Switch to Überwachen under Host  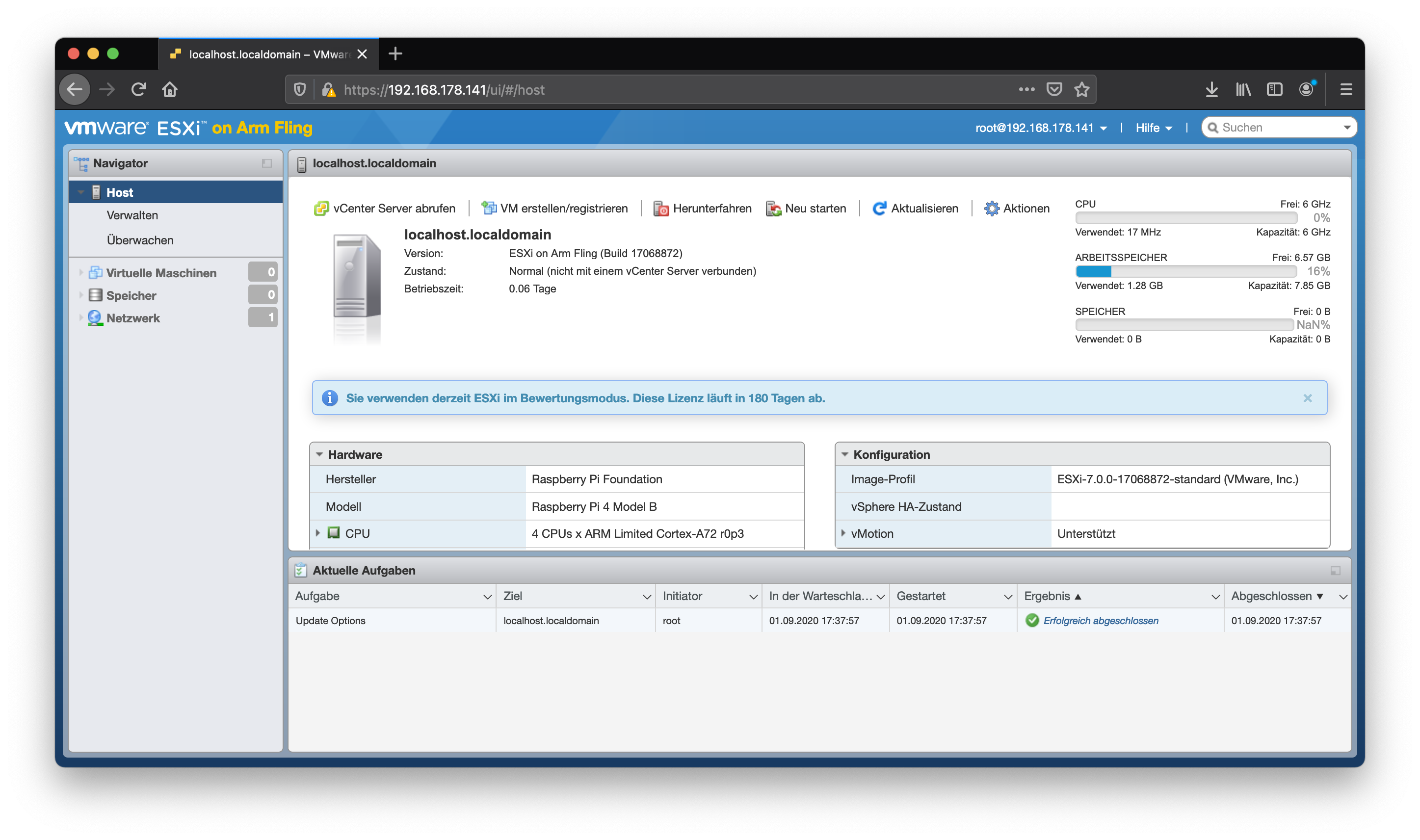pos(139,240)
